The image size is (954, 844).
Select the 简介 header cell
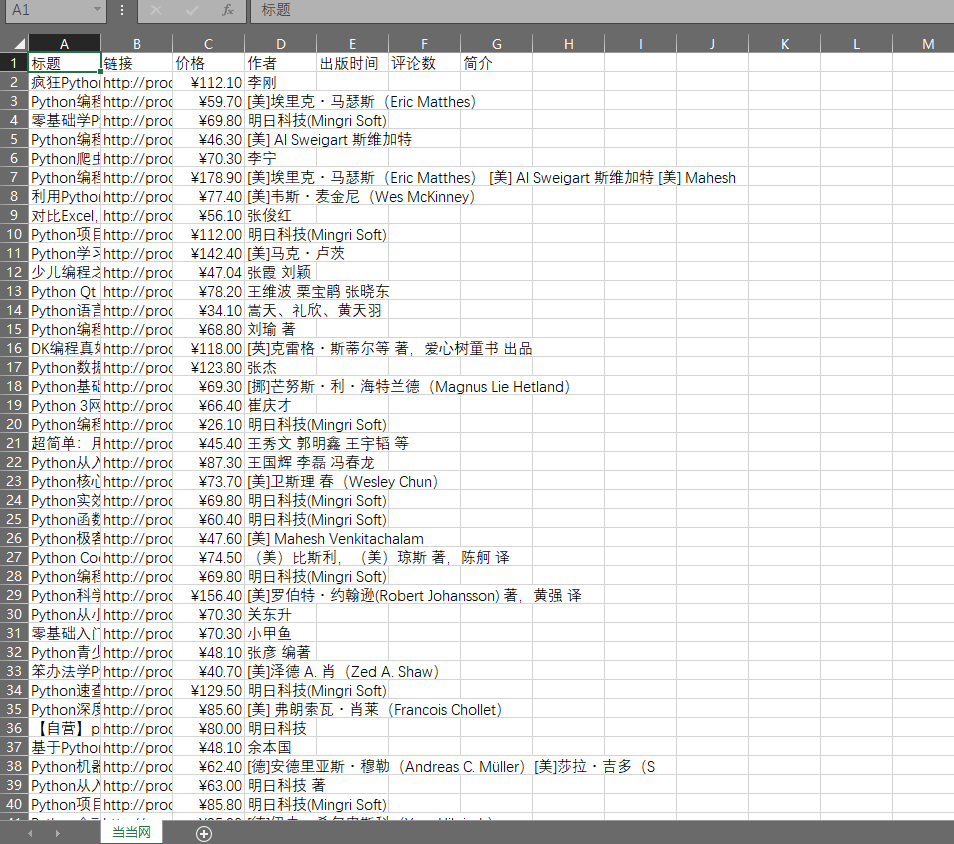496,63
